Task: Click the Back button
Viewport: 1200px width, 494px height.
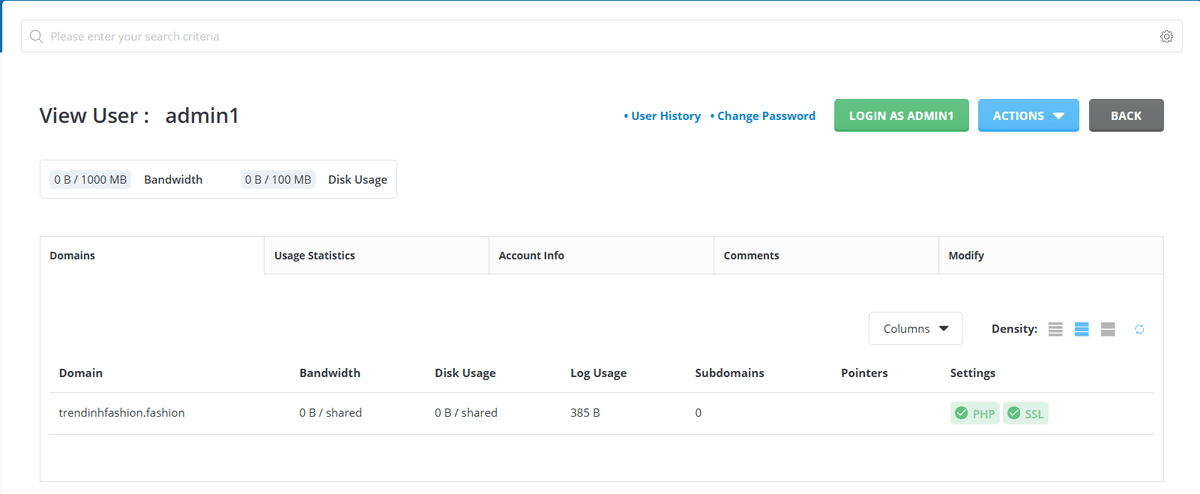Action: click(1126, 116)
